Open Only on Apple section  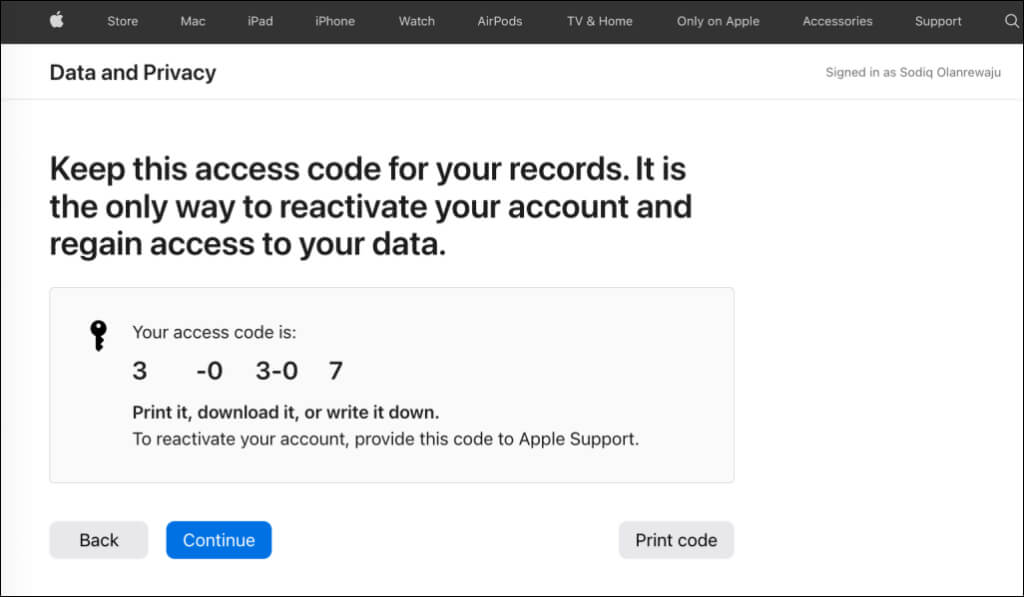coord(718,21)
